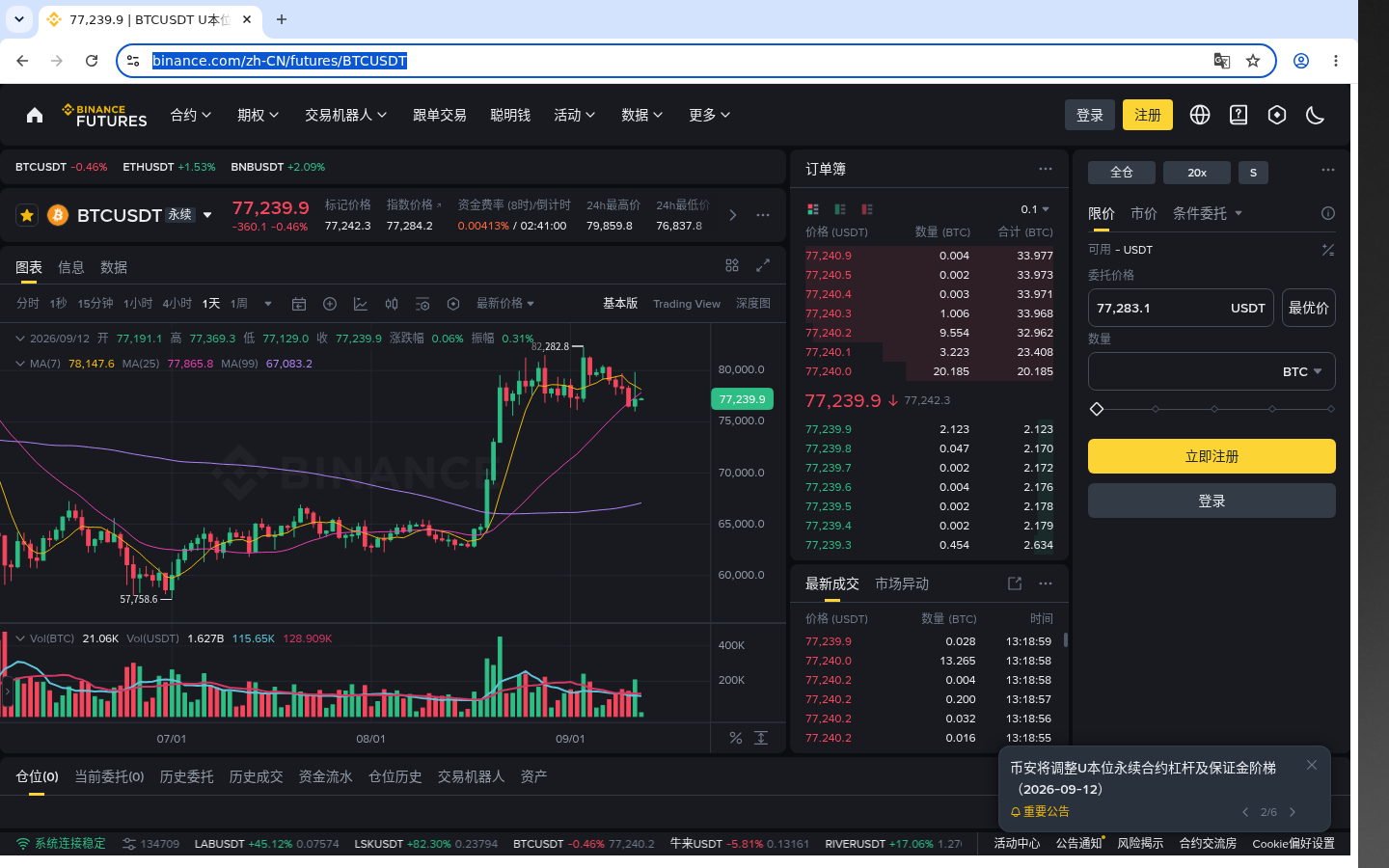Click the order quantity percentage slider handle

tap(1097, 409)
